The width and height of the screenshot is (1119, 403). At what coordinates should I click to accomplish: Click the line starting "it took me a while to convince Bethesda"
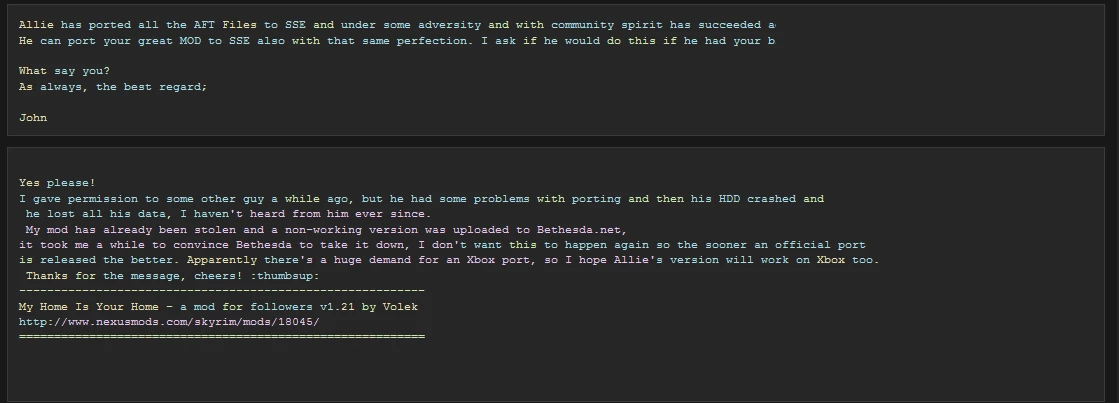(x=442, y=245)
